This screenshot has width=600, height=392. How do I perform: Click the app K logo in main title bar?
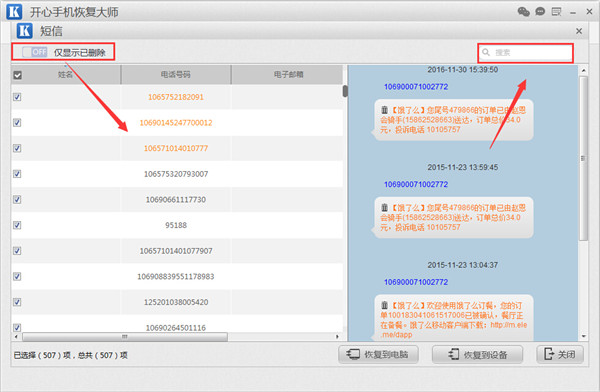[x=14, y=11]
